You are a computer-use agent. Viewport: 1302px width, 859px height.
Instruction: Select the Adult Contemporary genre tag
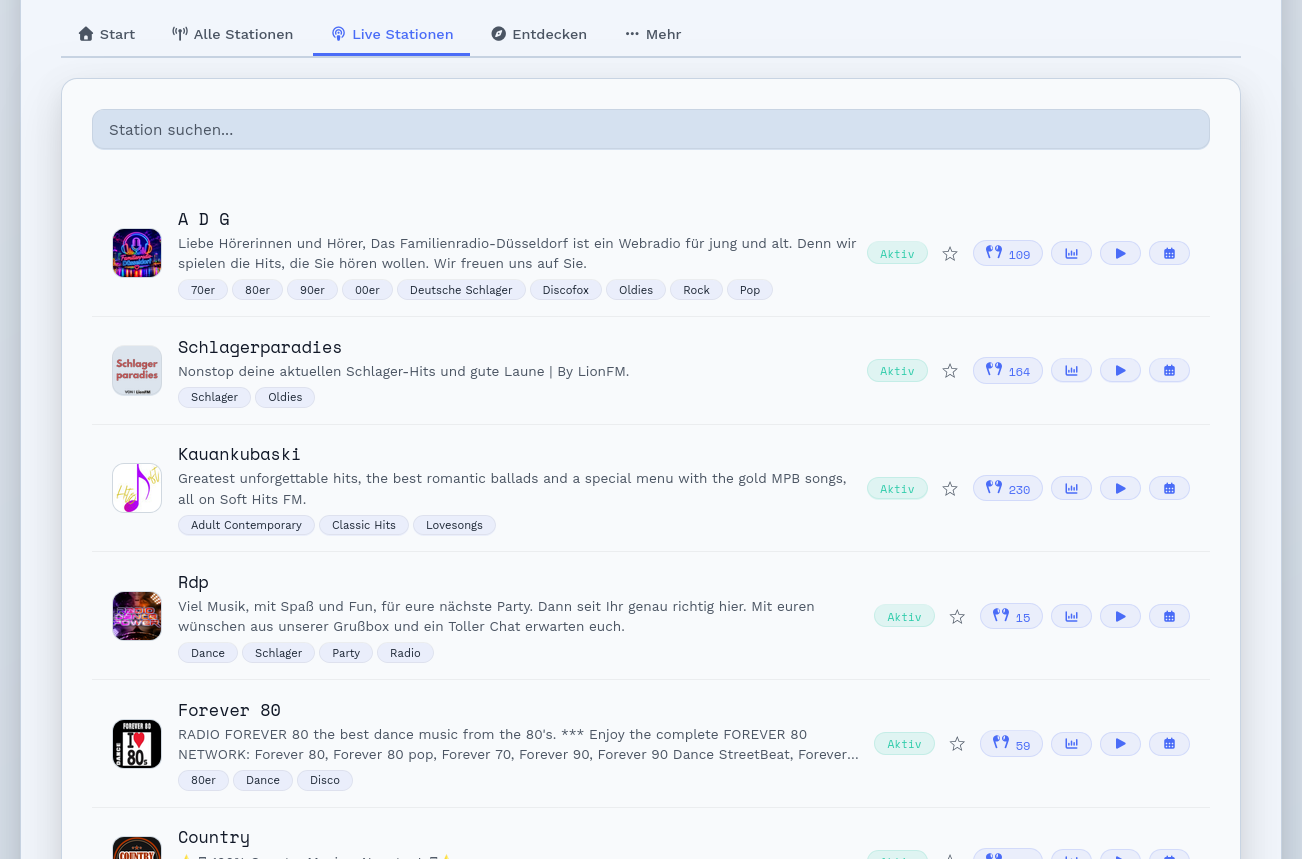(x=246, y=525)
